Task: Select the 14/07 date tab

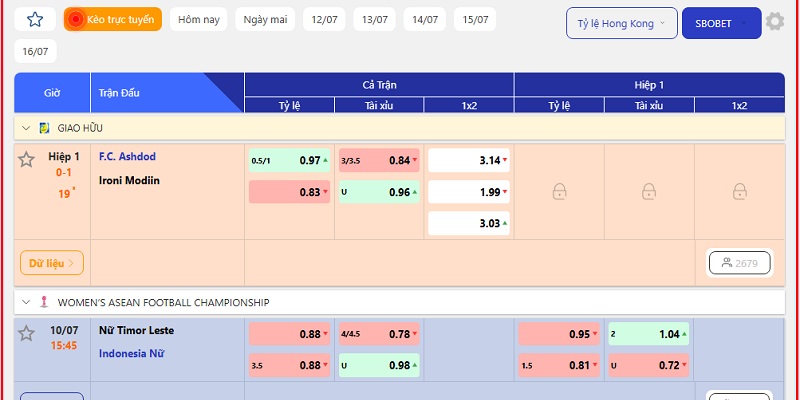Action: tap(425, 19)
